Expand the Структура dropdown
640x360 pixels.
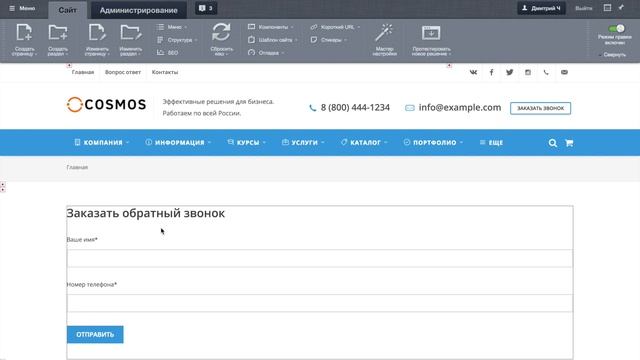pyautogui.click(x=177, y=40)
